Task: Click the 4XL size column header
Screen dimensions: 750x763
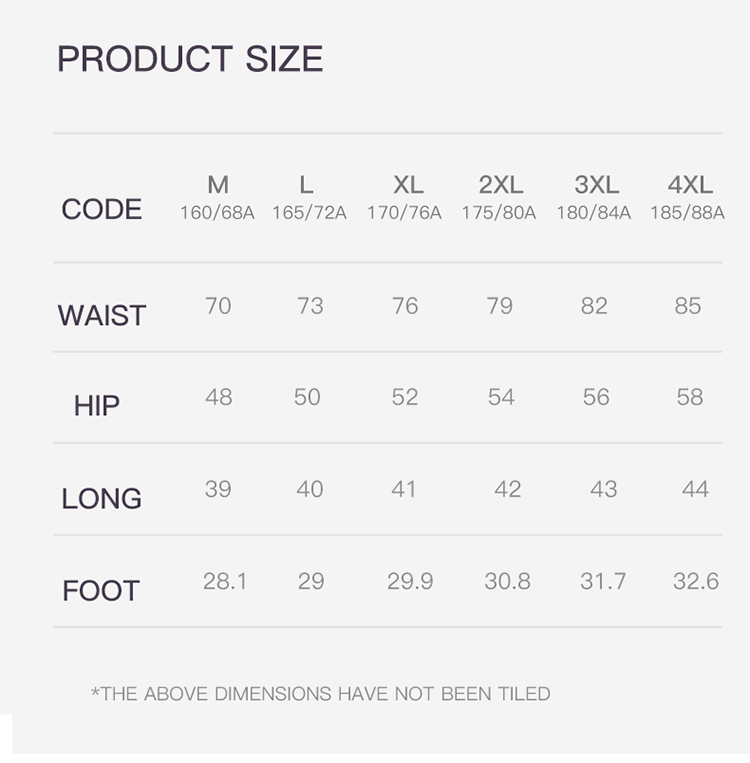Action: point(690,185)
